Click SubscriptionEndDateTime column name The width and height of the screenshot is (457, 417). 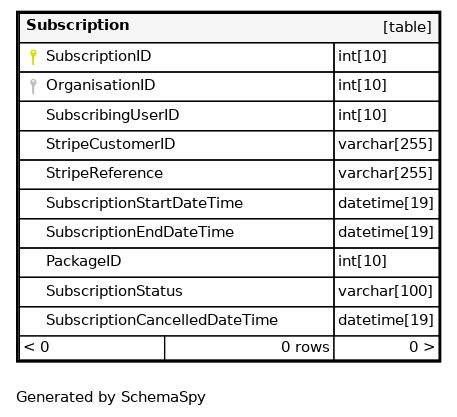pyautogui.click(x=140, y=232)
